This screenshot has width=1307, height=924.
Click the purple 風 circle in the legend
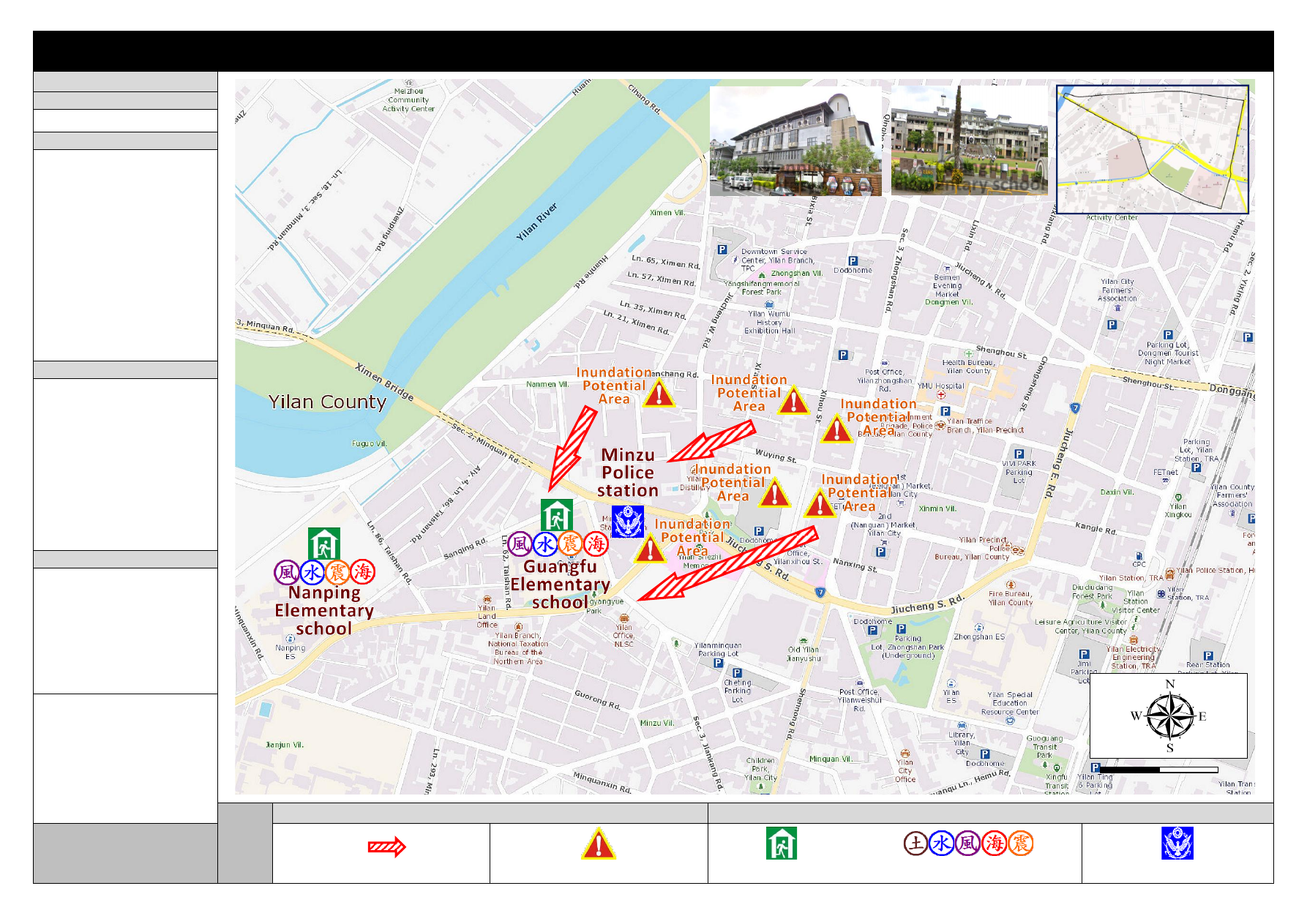[967, 844]
